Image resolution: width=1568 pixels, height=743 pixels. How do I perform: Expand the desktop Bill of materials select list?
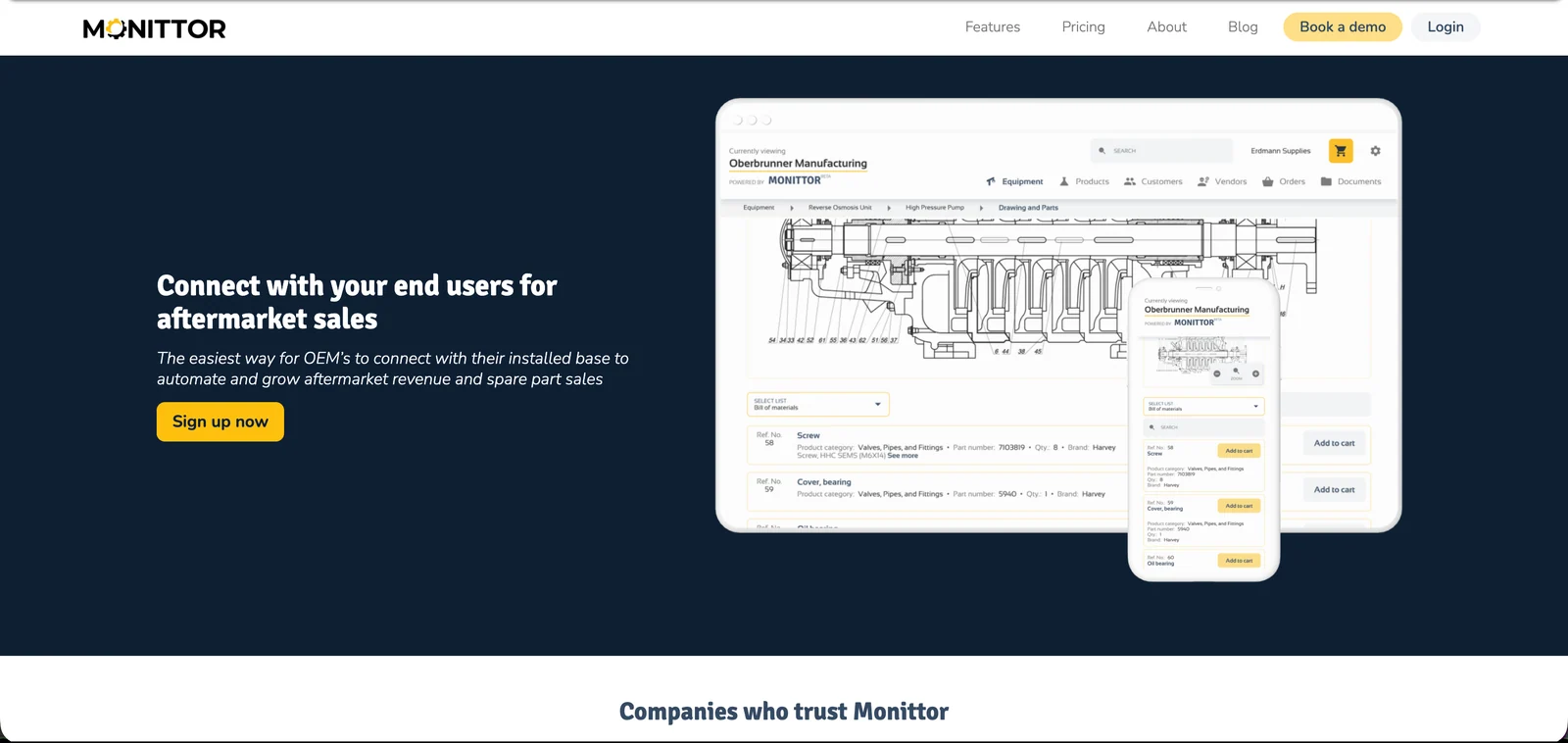(818, 404)
